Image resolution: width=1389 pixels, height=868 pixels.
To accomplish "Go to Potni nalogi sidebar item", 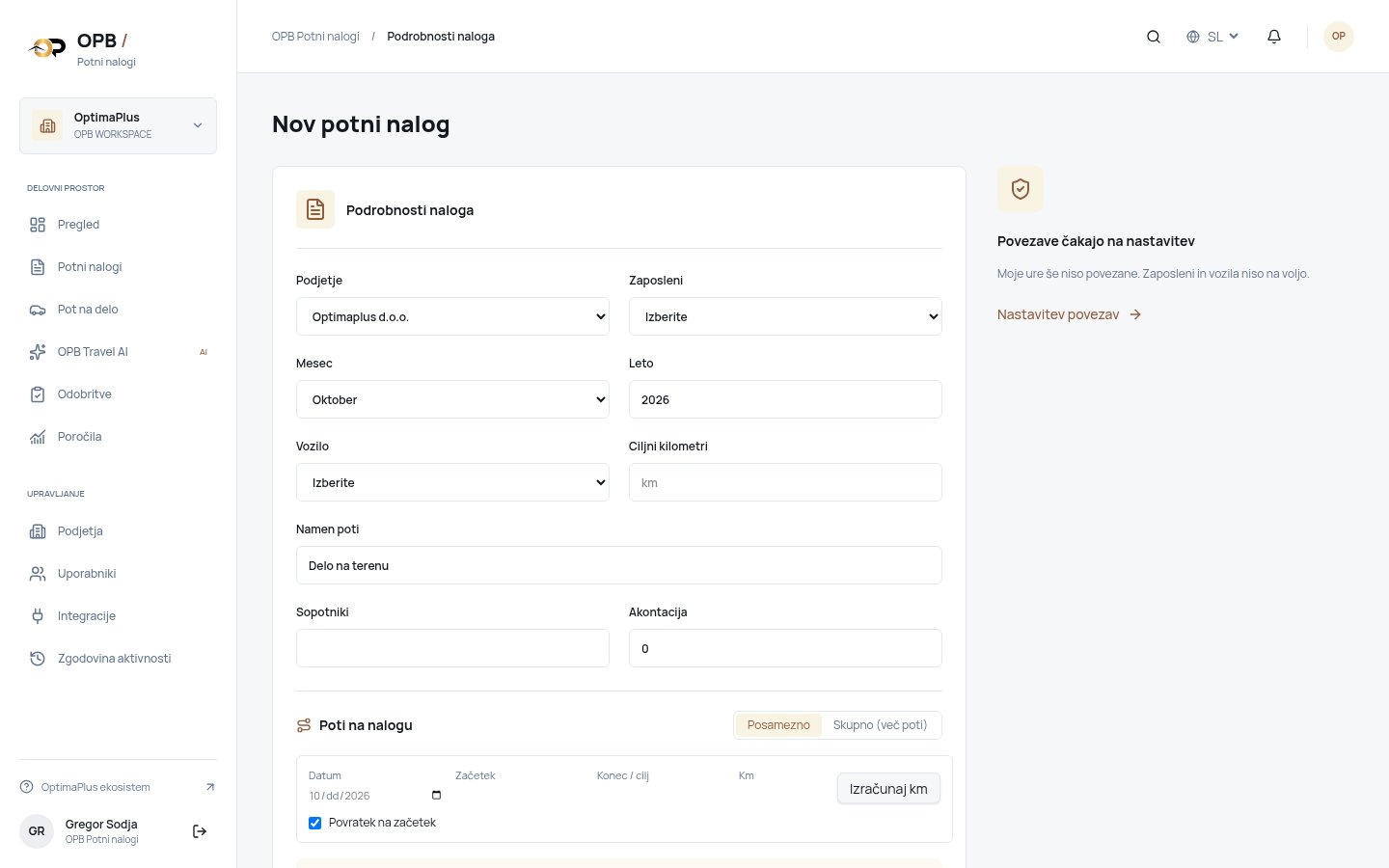I will click(x=118, y=267).
